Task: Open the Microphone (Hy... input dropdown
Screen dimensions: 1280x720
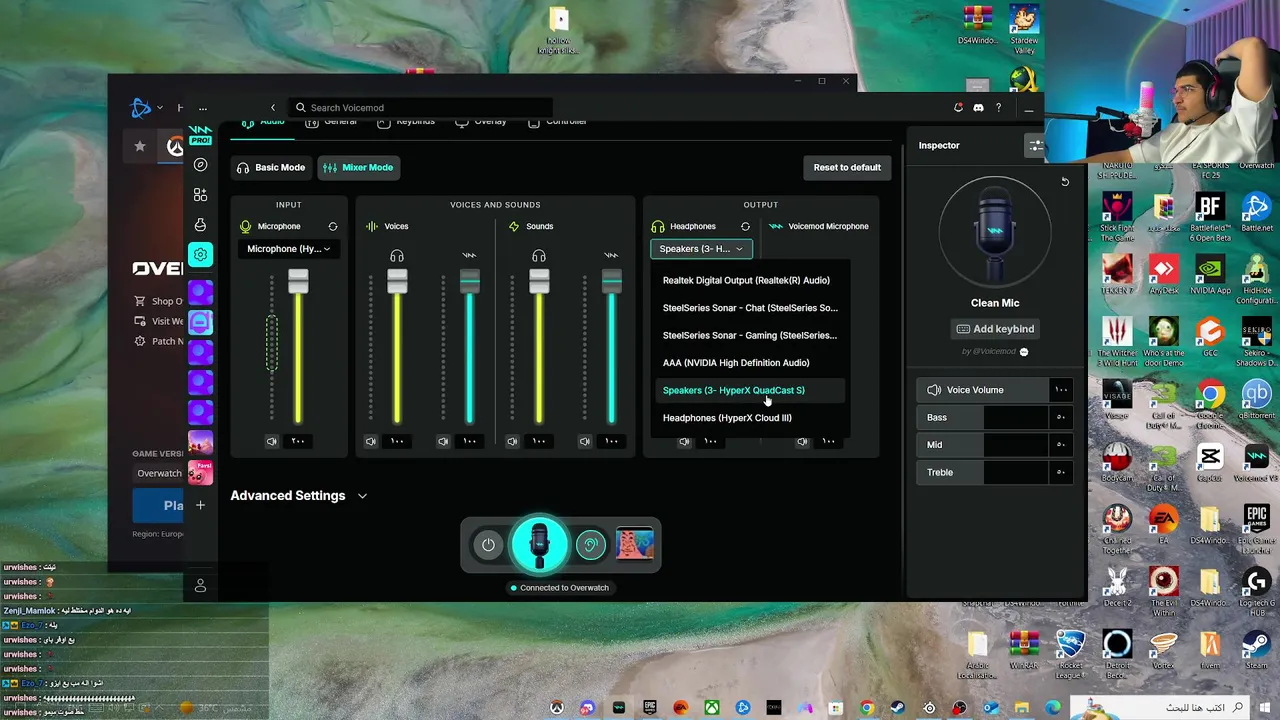Action: 289,249
